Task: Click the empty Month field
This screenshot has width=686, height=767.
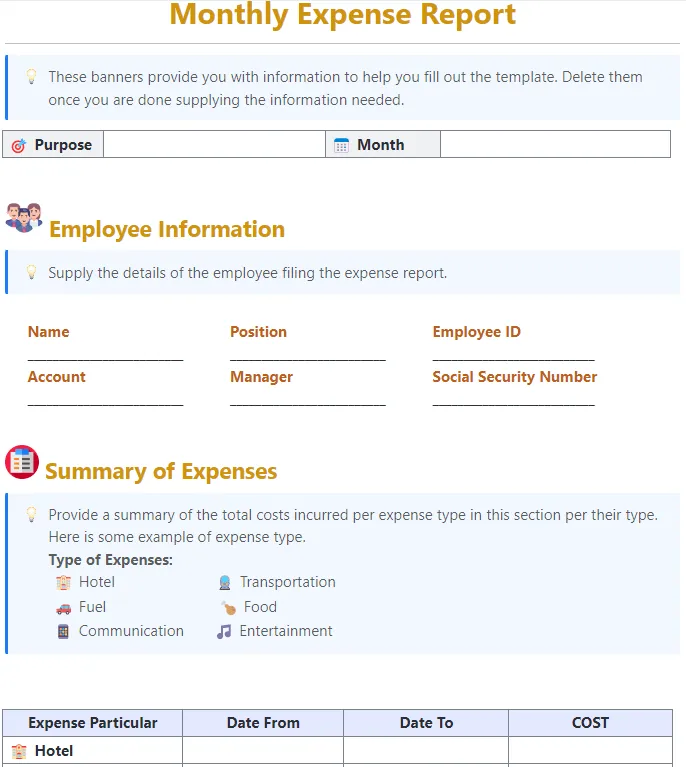Action: click(x=555, y=144)
